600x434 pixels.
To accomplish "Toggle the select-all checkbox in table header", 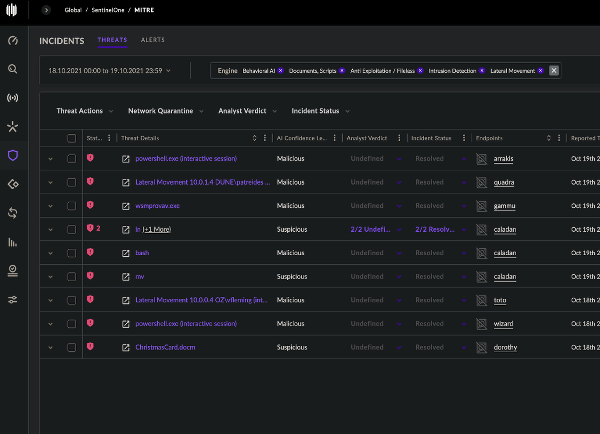I will (x=72, y=138).
